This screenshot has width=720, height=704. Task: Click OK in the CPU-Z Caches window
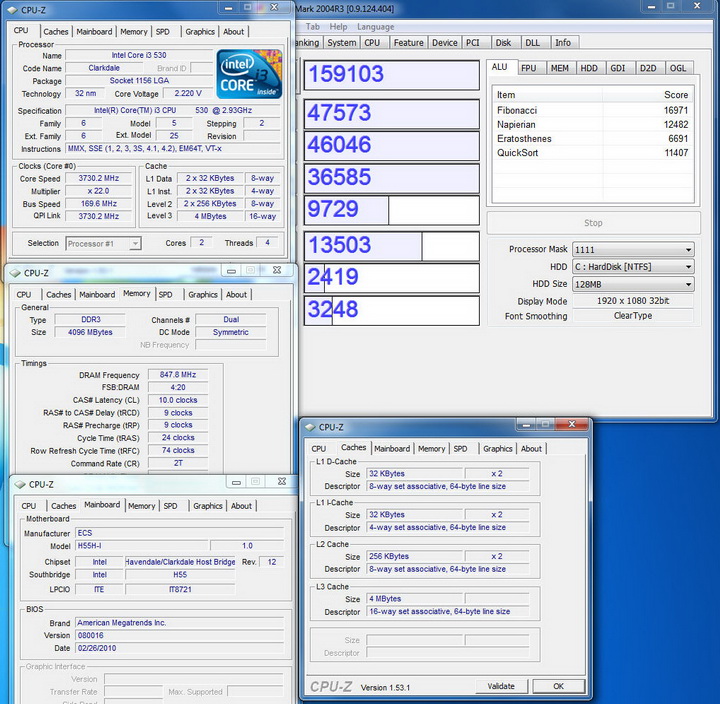[x=558, y=686]
